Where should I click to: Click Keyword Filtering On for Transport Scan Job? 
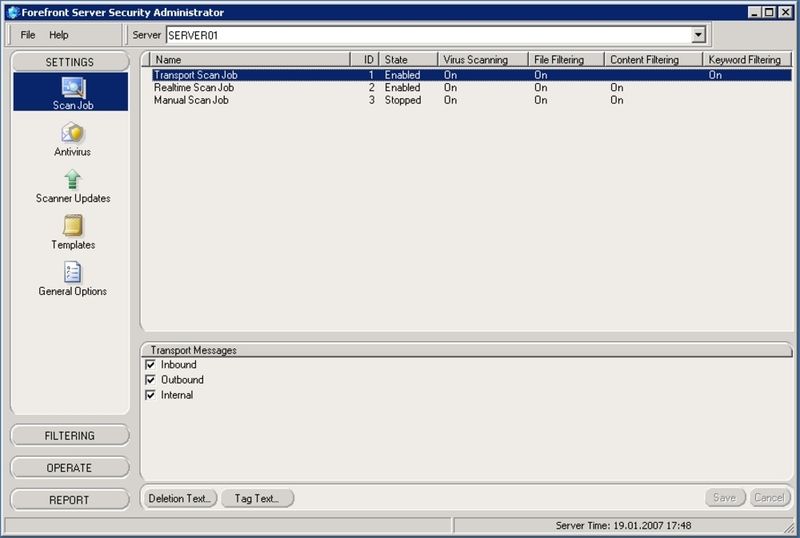[715, 75]
